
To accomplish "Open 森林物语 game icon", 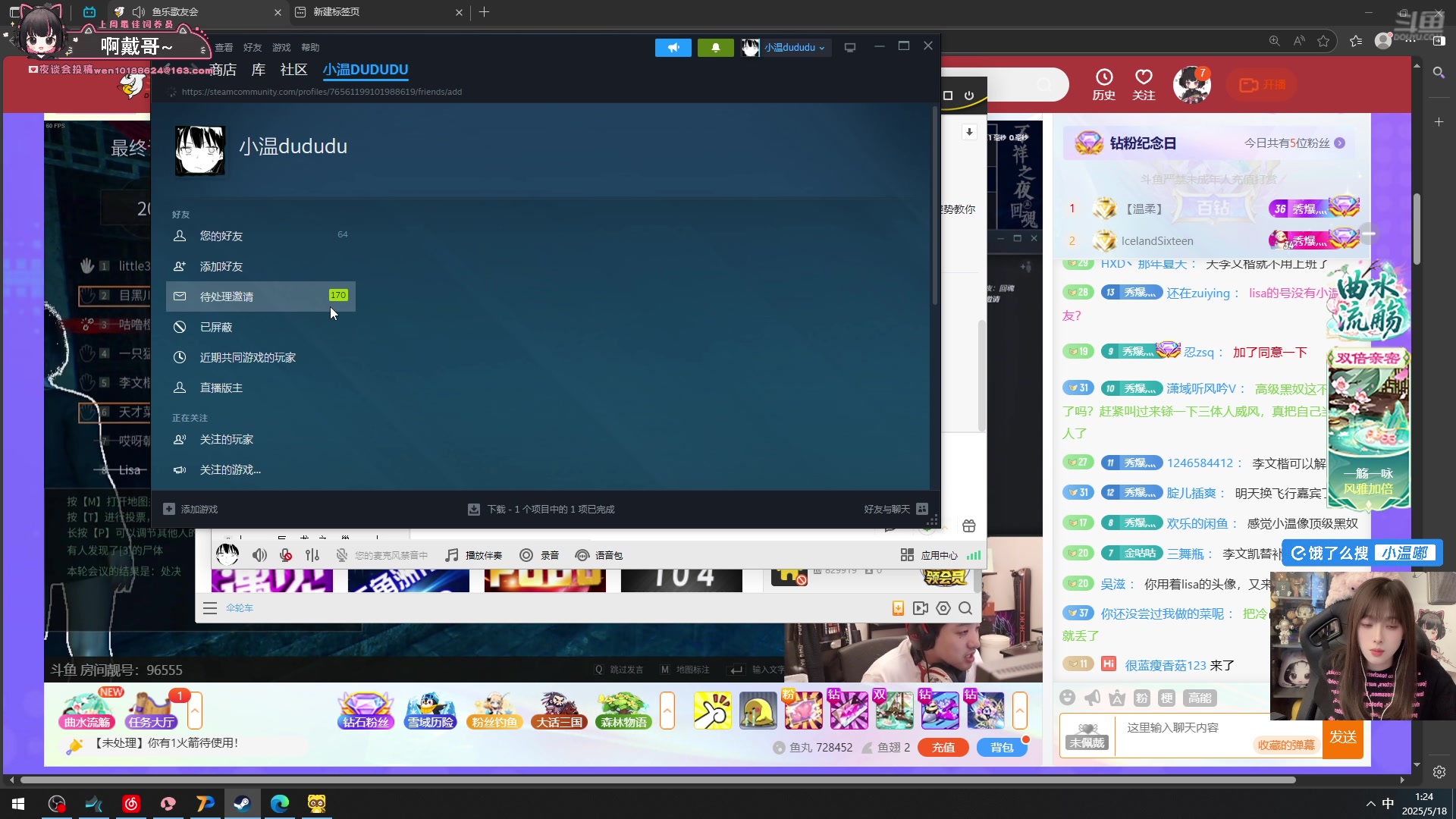I will tap(623, 711).
